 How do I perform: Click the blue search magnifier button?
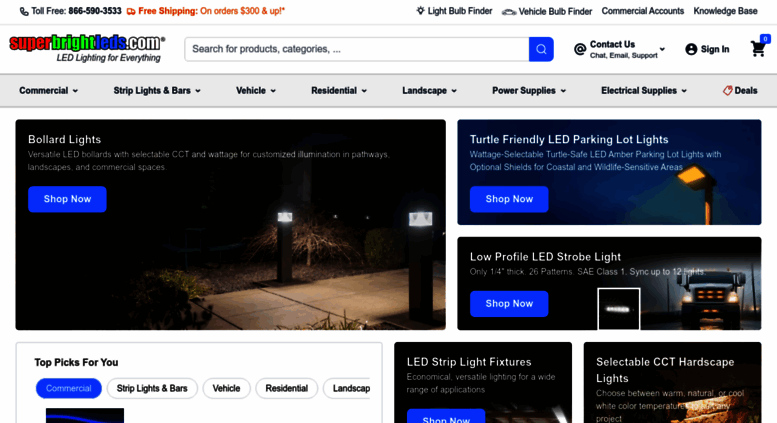pyautogui.click(x=541, y=49)
